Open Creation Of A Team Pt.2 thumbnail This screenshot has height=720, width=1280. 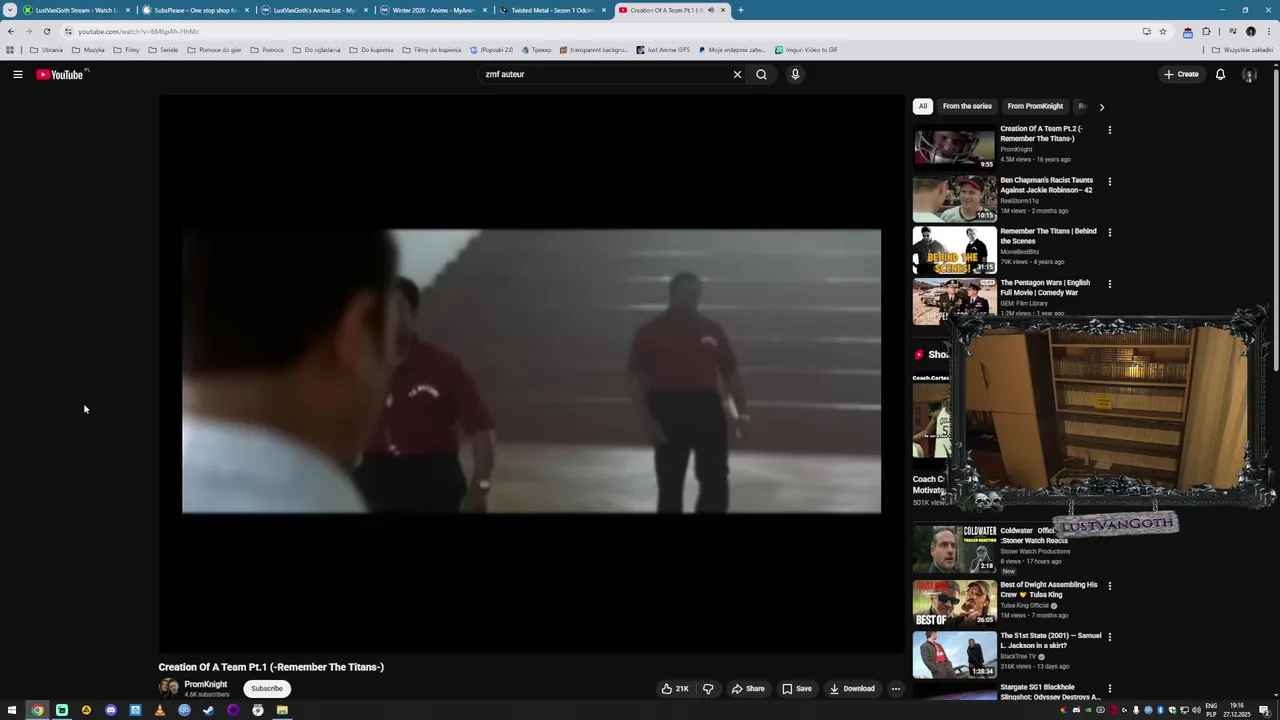[954, 146]
